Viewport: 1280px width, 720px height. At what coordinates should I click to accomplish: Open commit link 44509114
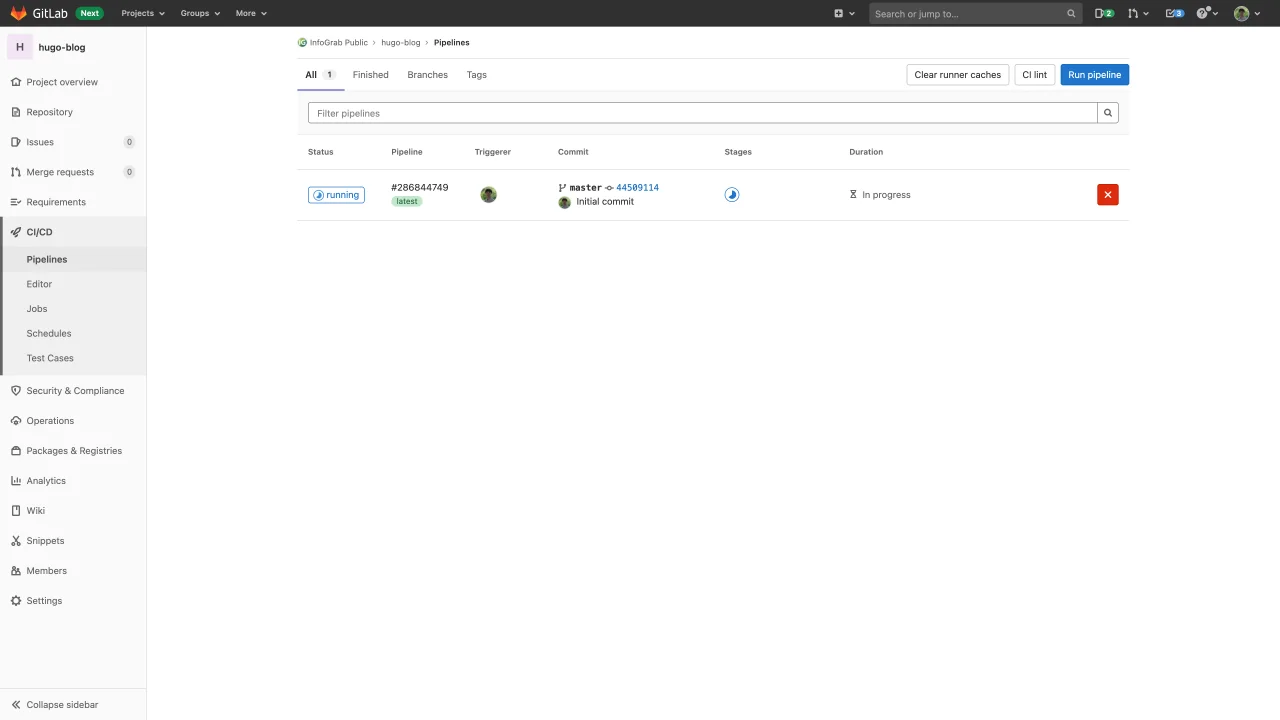click(637, 188)
